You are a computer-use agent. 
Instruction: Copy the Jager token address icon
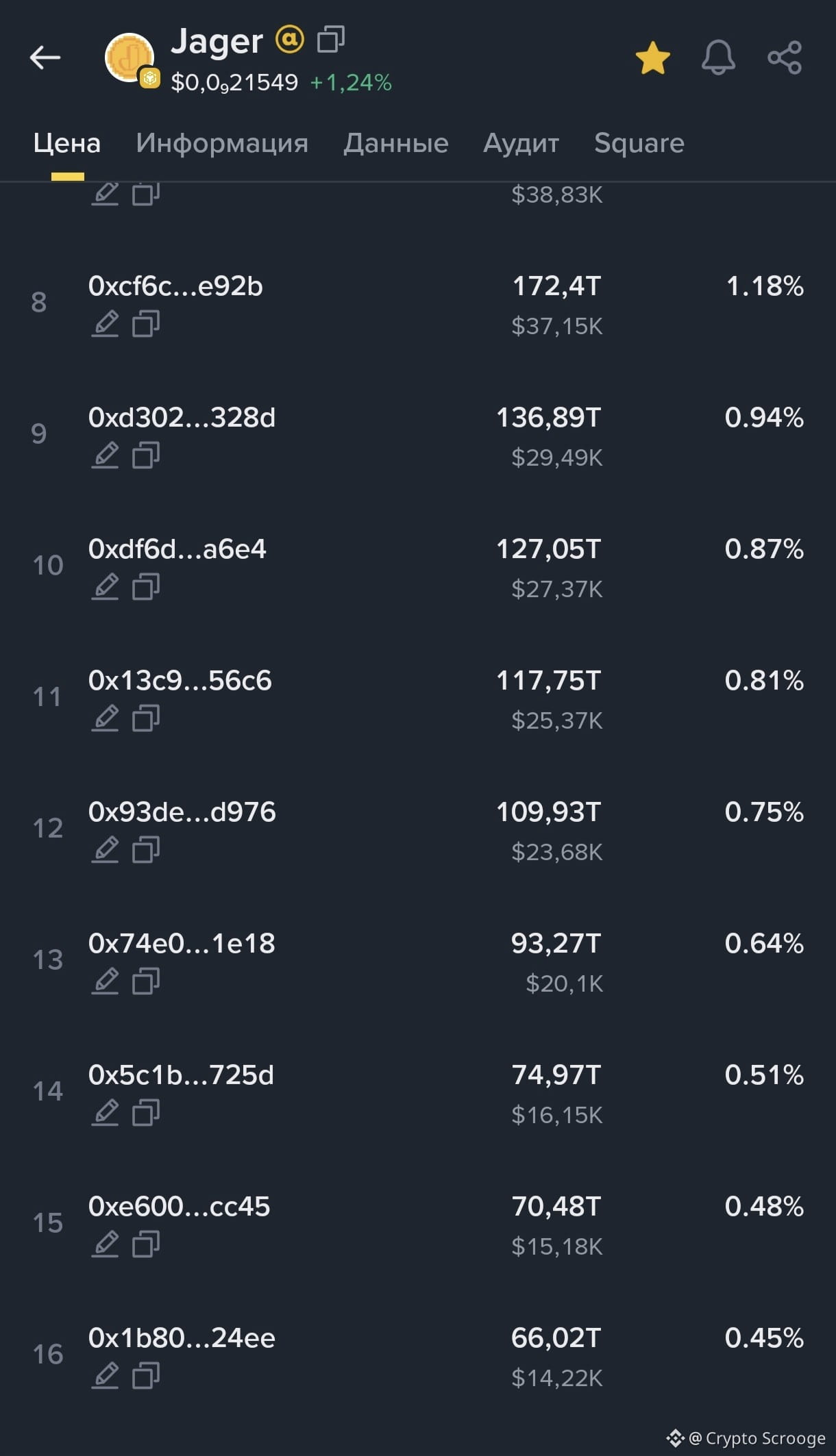coord(331,40)
